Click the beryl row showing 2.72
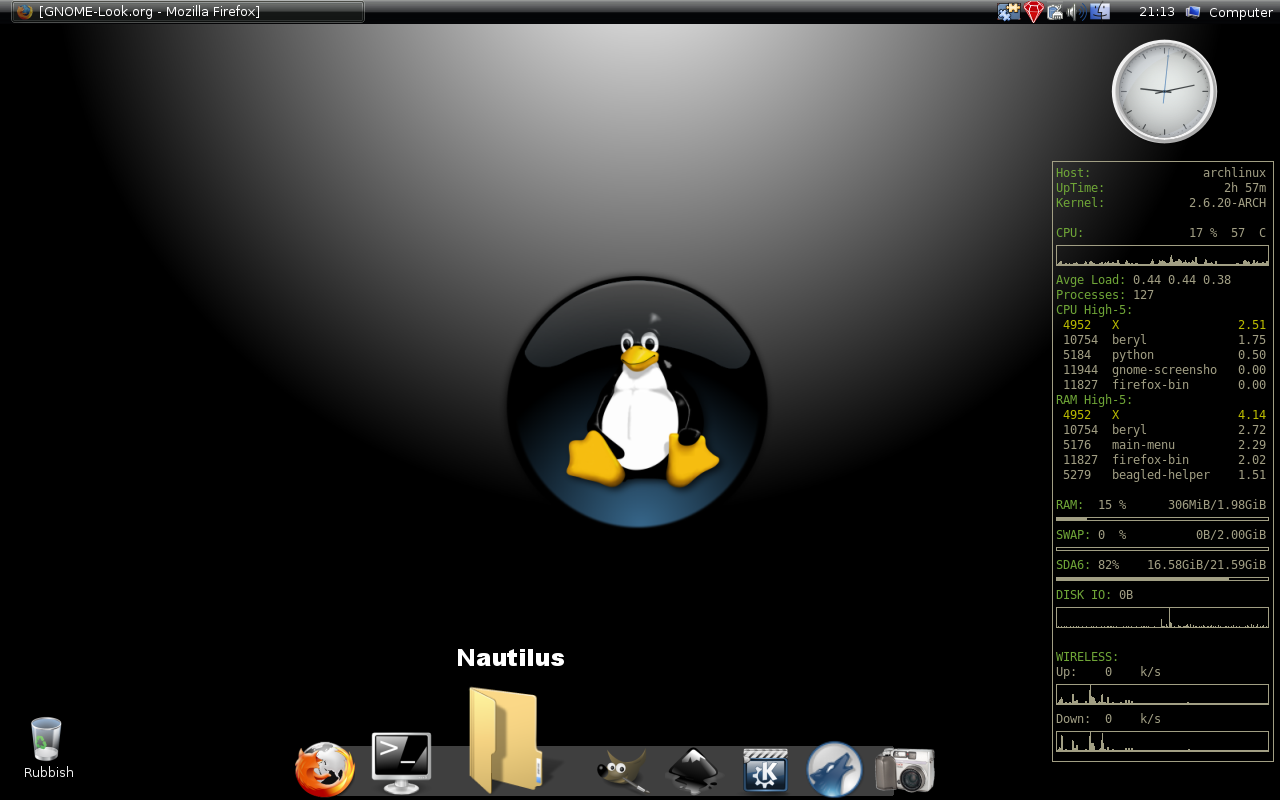Viewport: 1280px width, 800px height. coord(1164,430)
